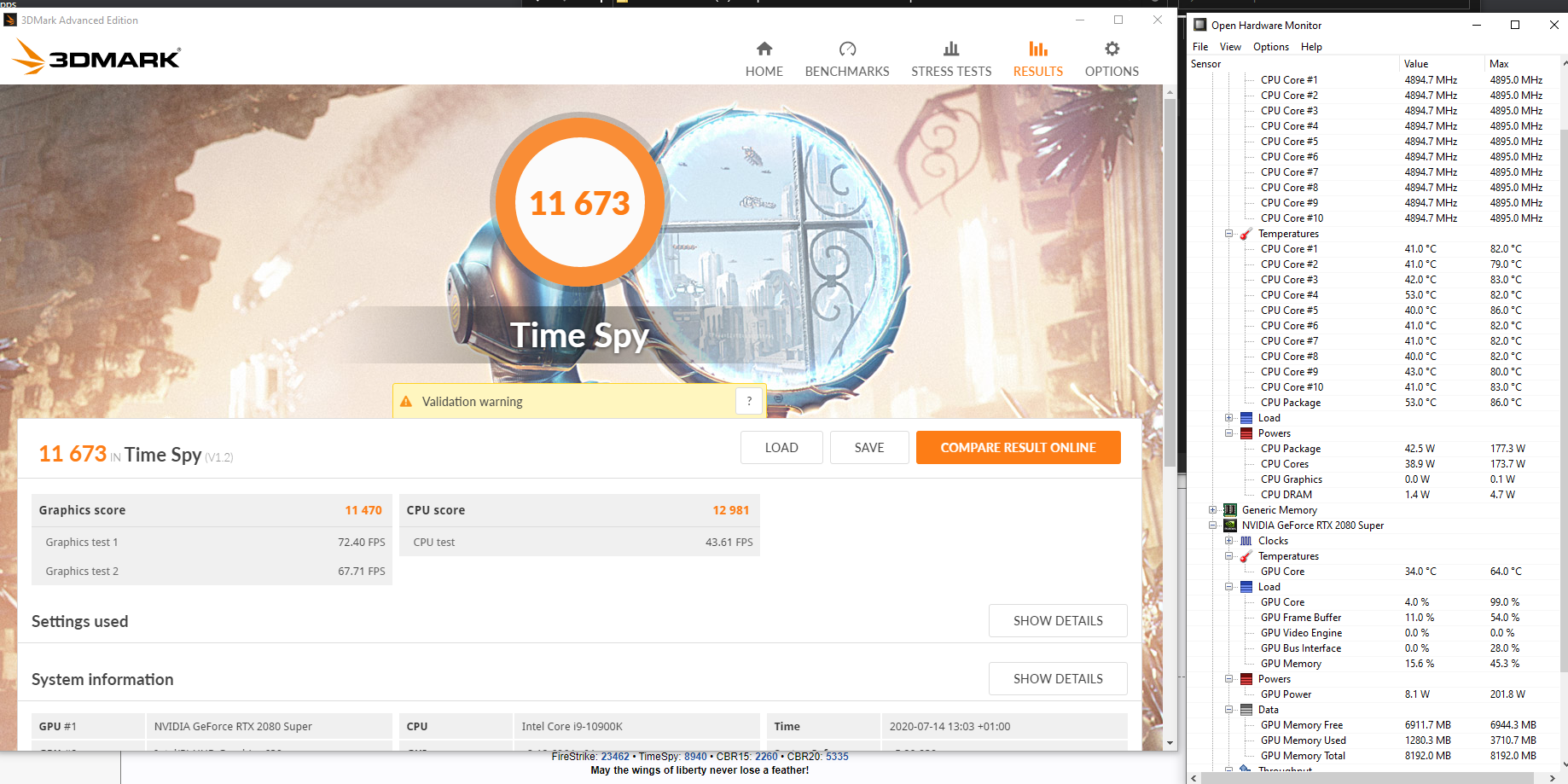Click the CPU score 12 981 value

[731, 510]
